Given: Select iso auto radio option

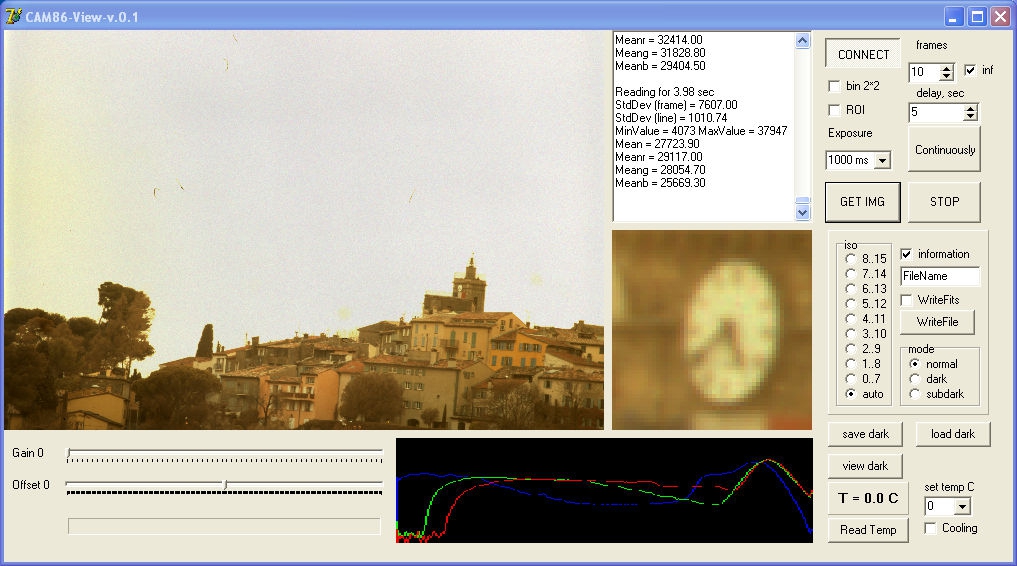Looking at the screenshot, I should (850, 394).
